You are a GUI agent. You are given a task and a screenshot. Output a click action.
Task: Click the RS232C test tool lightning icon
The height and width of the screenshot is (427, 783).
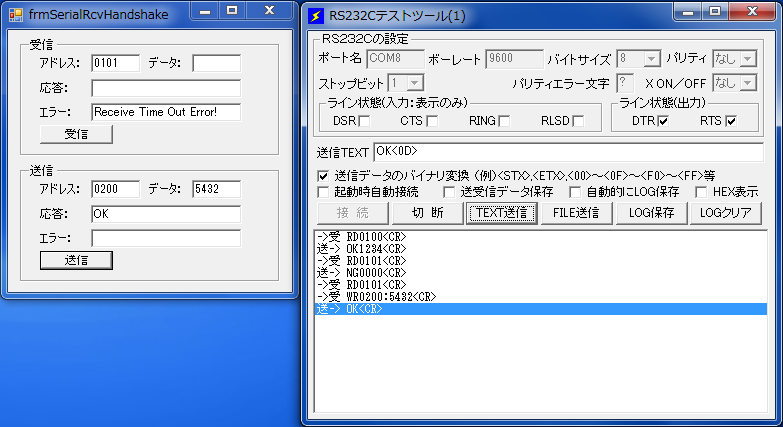[x=316, y=15]
